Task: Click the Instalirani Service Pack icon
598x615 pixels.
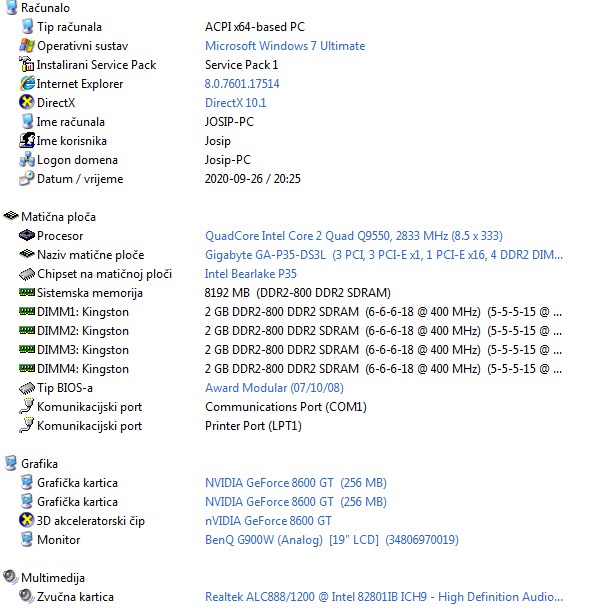Action: [x=27, y=64]
